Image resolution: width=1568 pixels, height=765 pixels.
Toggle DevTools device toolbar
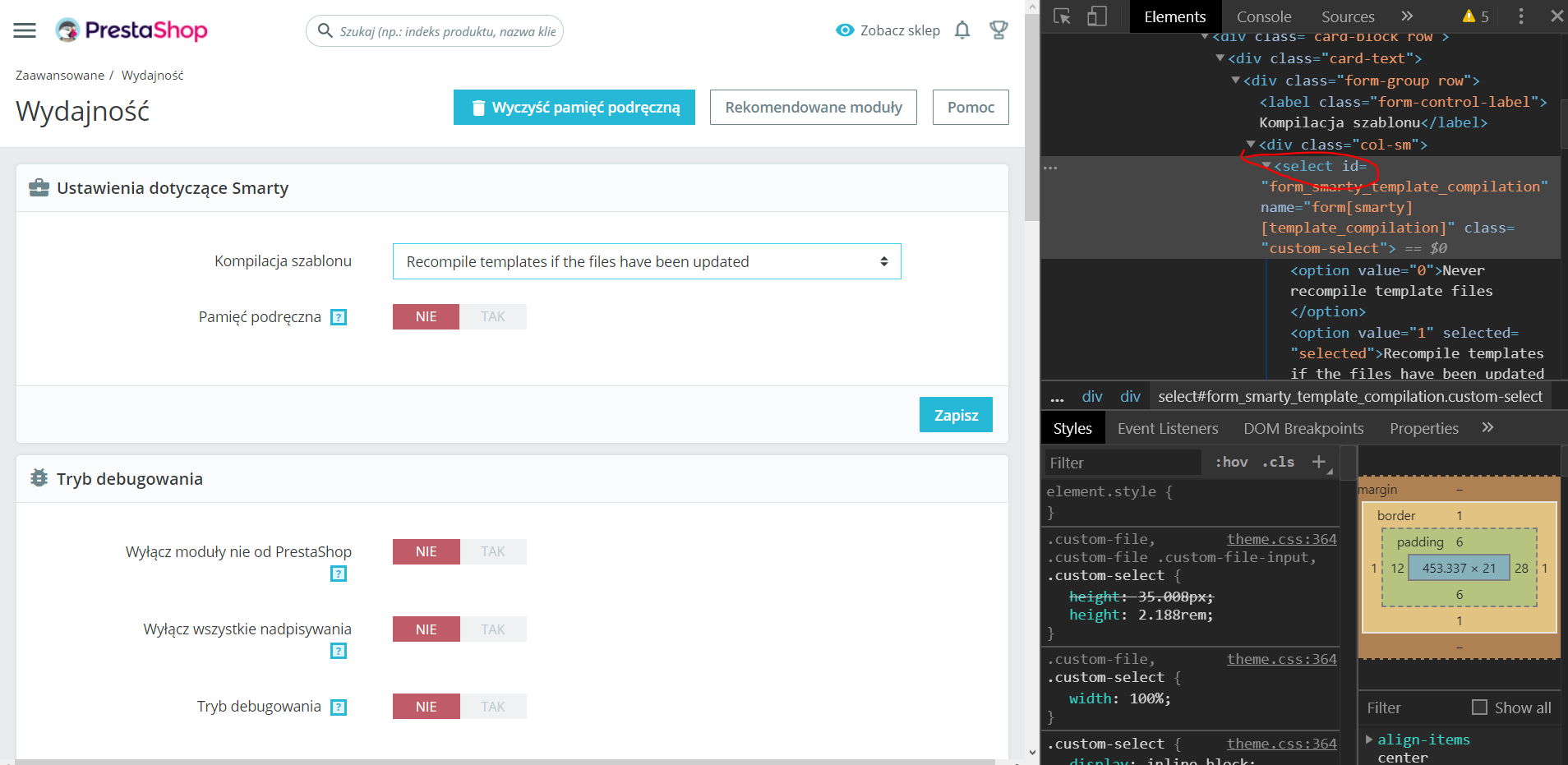(1097, 16)
